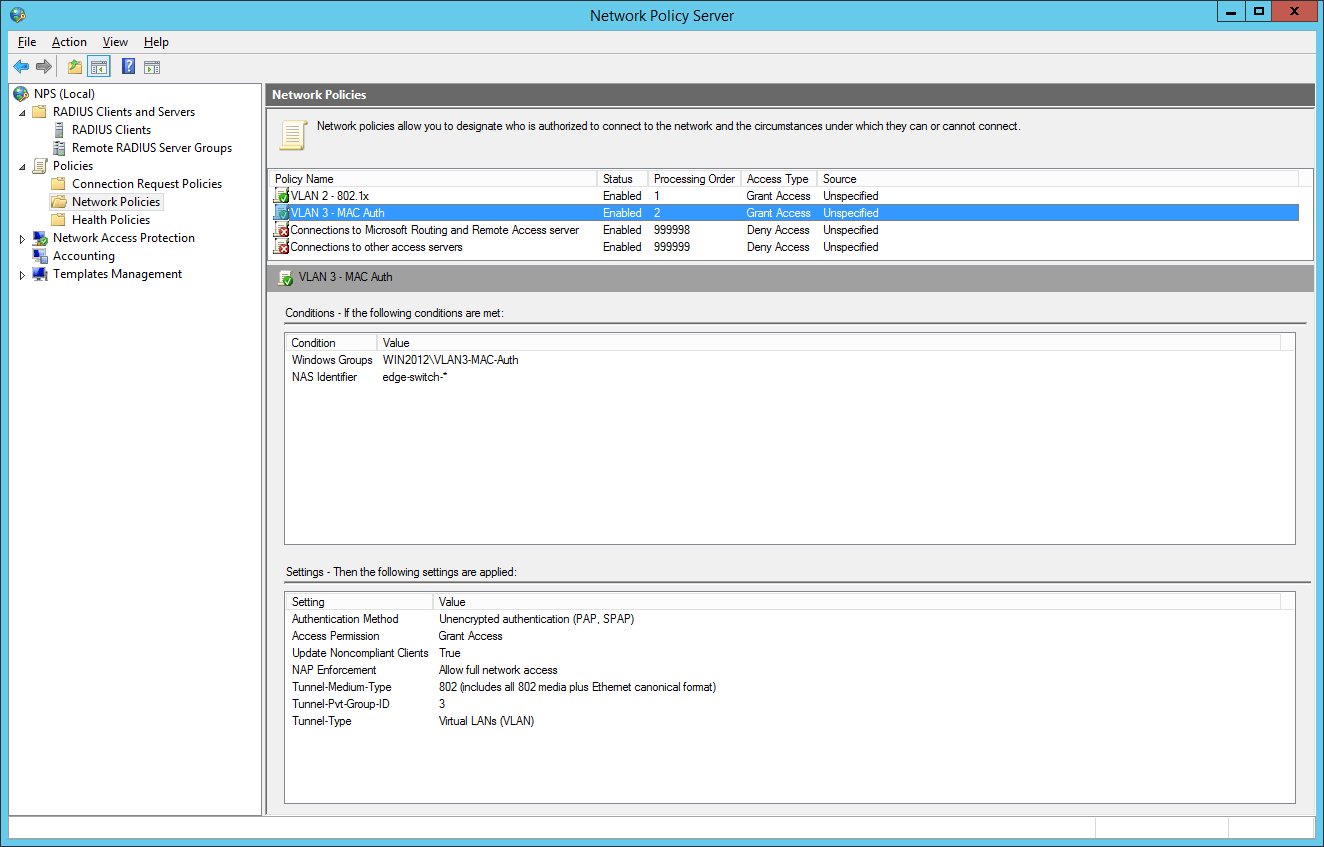
Task: Click the Back navigation arrow
Action: point(21,66)
